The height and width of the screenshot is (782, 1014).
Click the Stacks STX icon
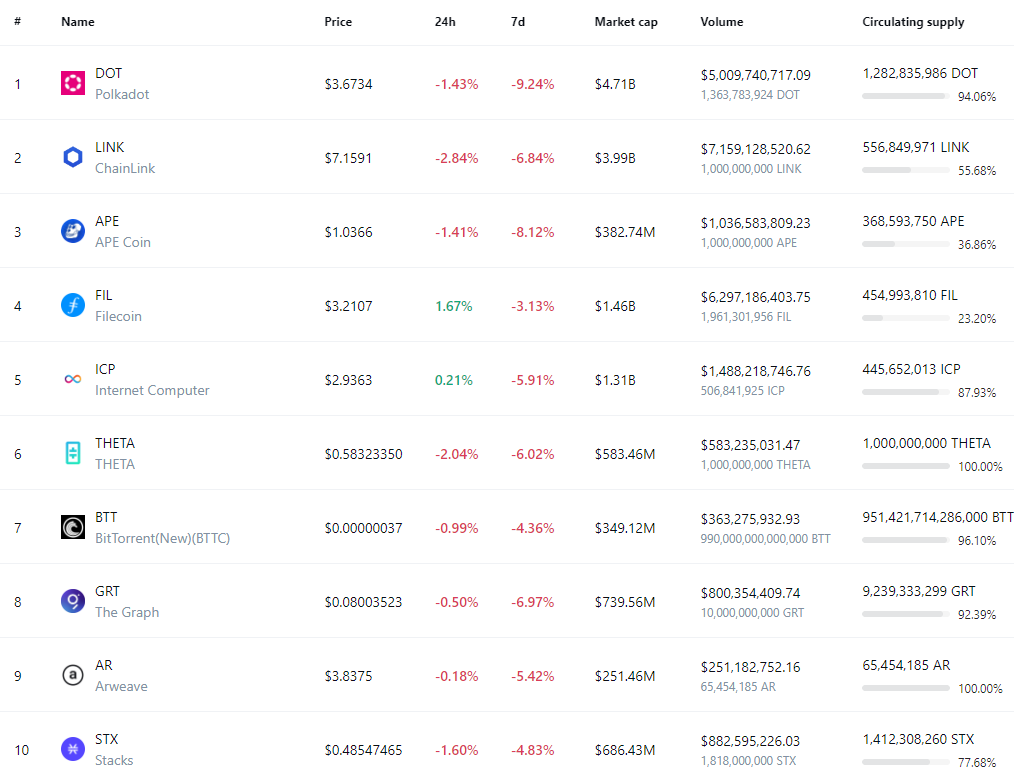pos(73,749)
